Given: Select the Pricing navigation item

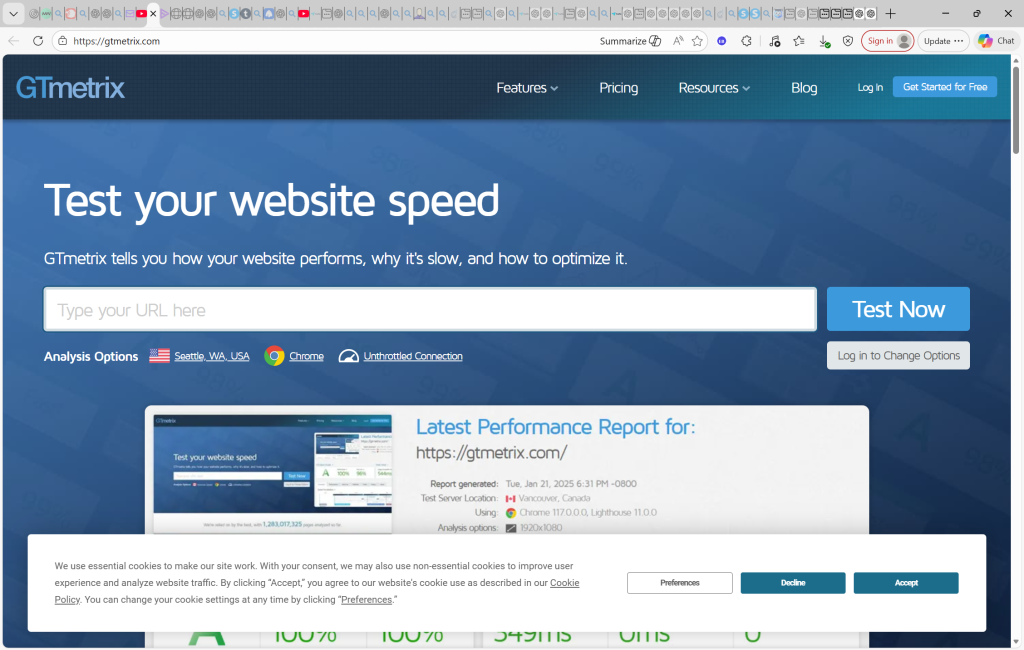Looking at the screenshot, I should (618, 88).
